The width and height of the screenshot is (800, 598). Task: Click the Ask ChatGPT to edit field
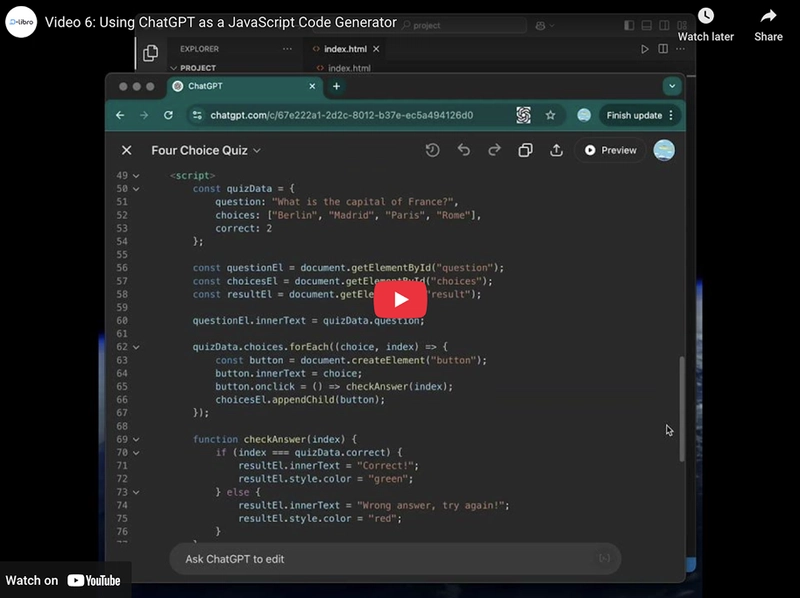395,559
